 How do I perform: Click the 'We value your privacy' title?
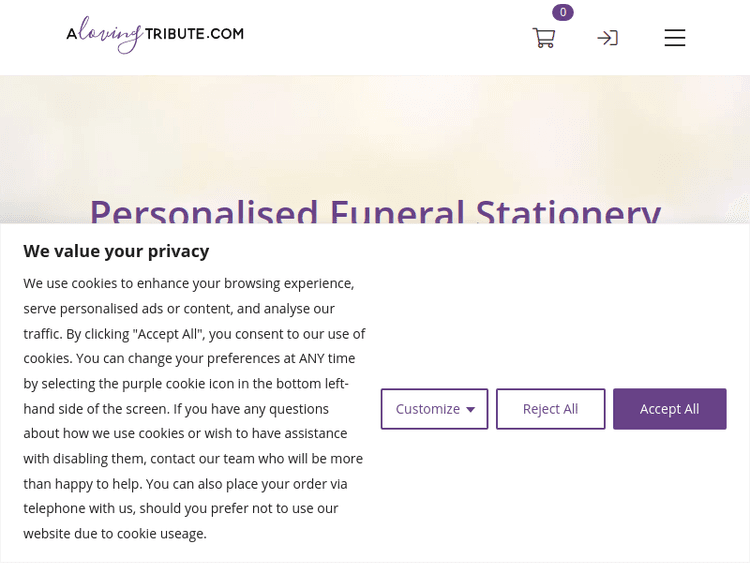click(x=116, y=251)
